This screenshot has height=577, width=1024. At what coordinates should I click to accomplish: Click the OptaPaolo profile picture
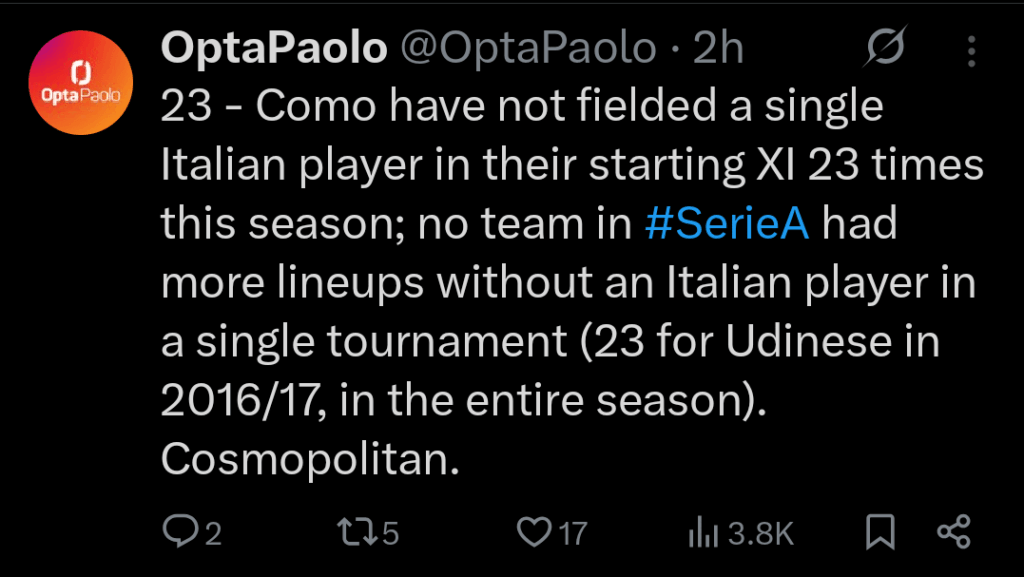pos(80,83)
